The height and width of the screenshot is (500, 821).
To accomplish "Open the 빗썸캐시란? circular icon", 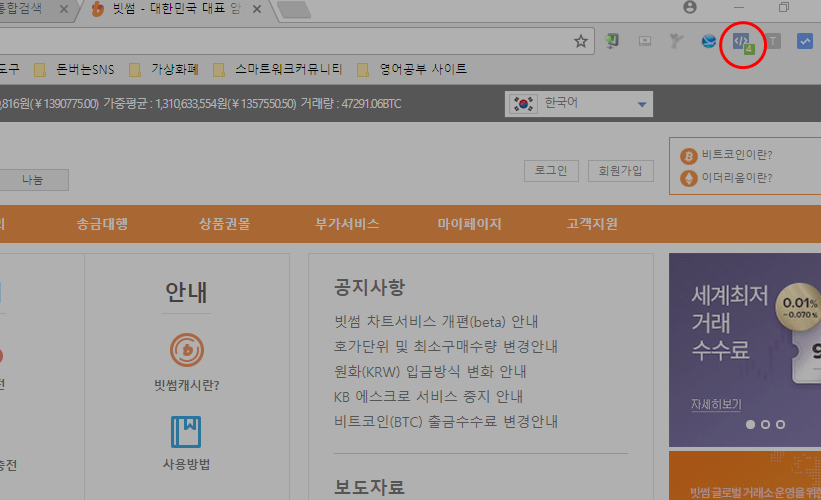I will 186,349.
